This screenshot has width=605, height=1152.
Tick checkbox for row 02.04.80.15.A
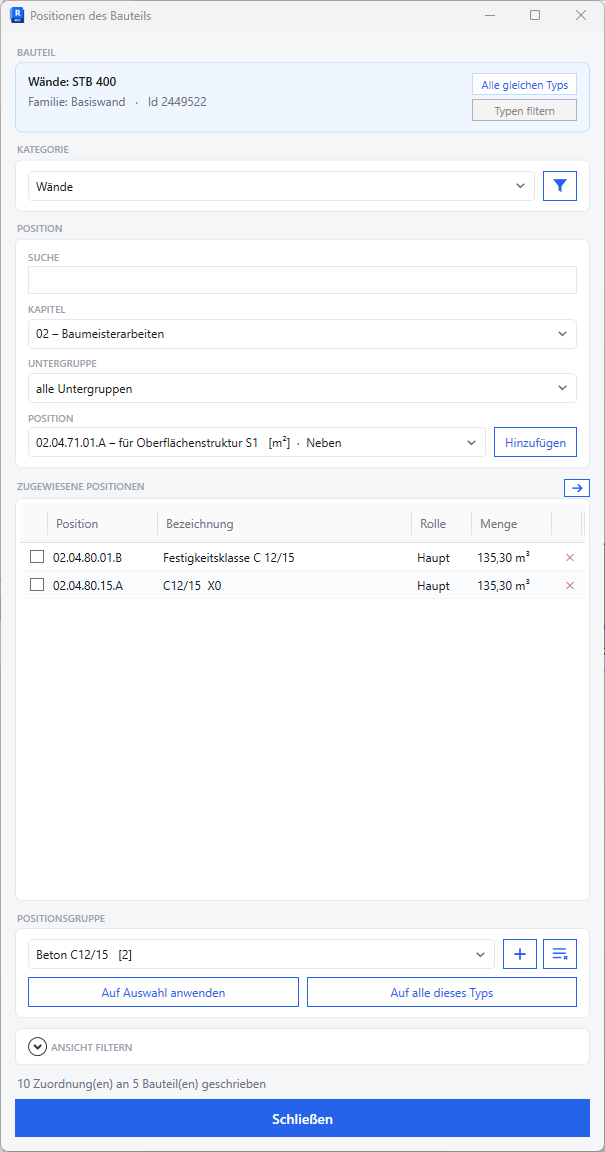coord(37,586)
